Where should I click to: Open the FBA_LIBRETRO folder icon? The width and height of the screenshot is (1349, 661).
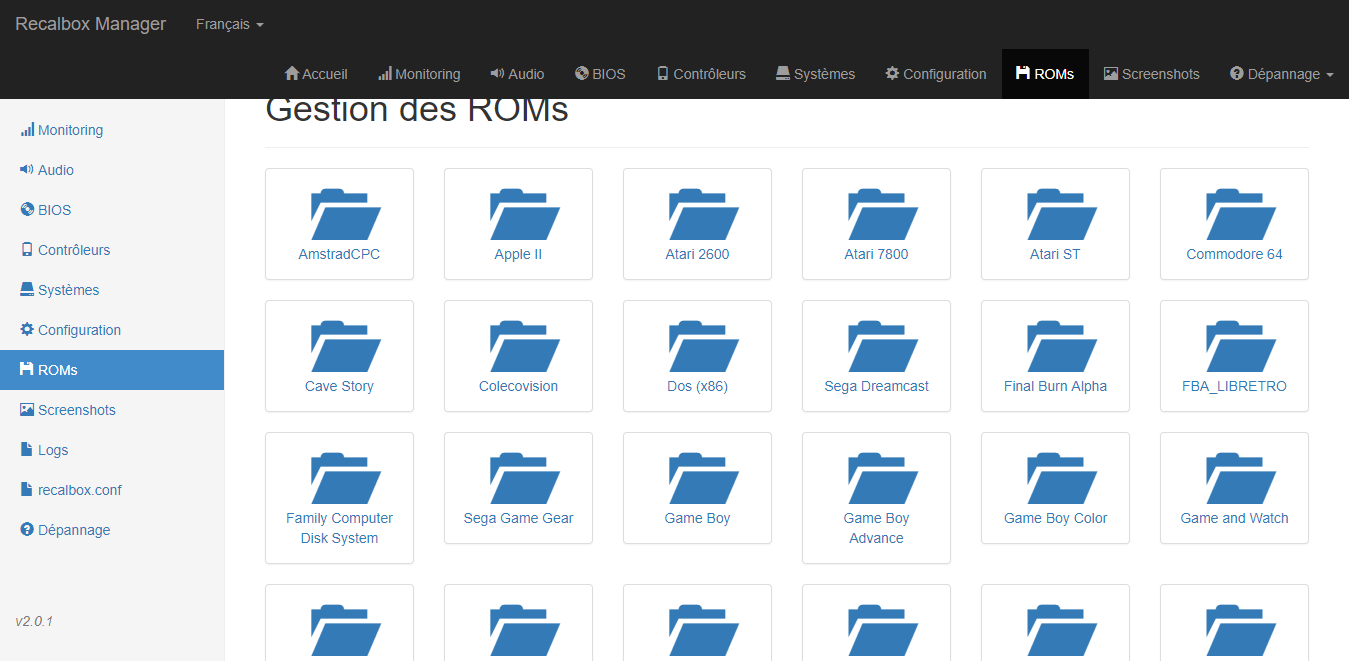pos(1234,344)
